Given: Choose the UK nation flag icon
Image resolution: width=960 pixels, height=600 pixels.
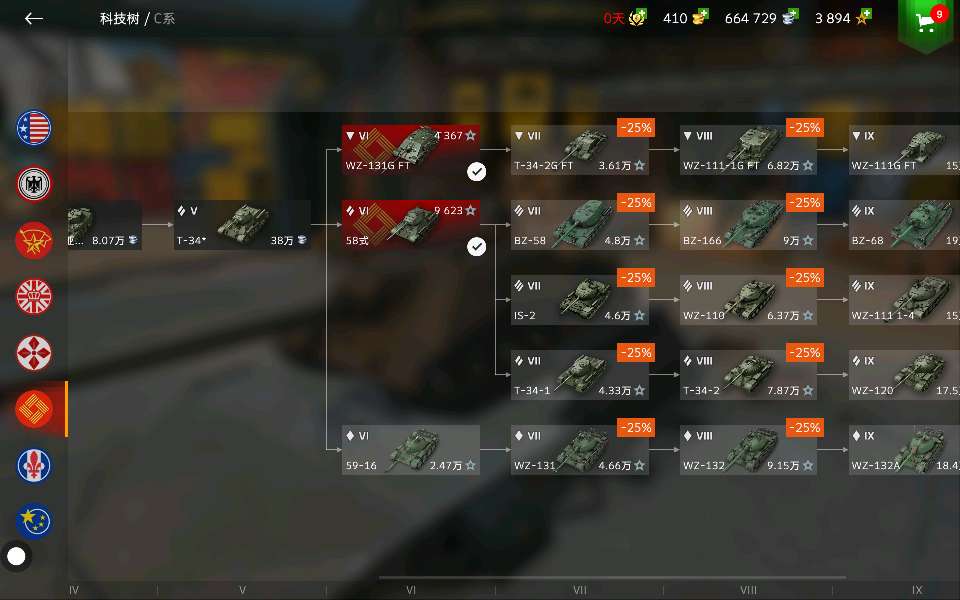Looking at the screenshot, I should point(34,297).
